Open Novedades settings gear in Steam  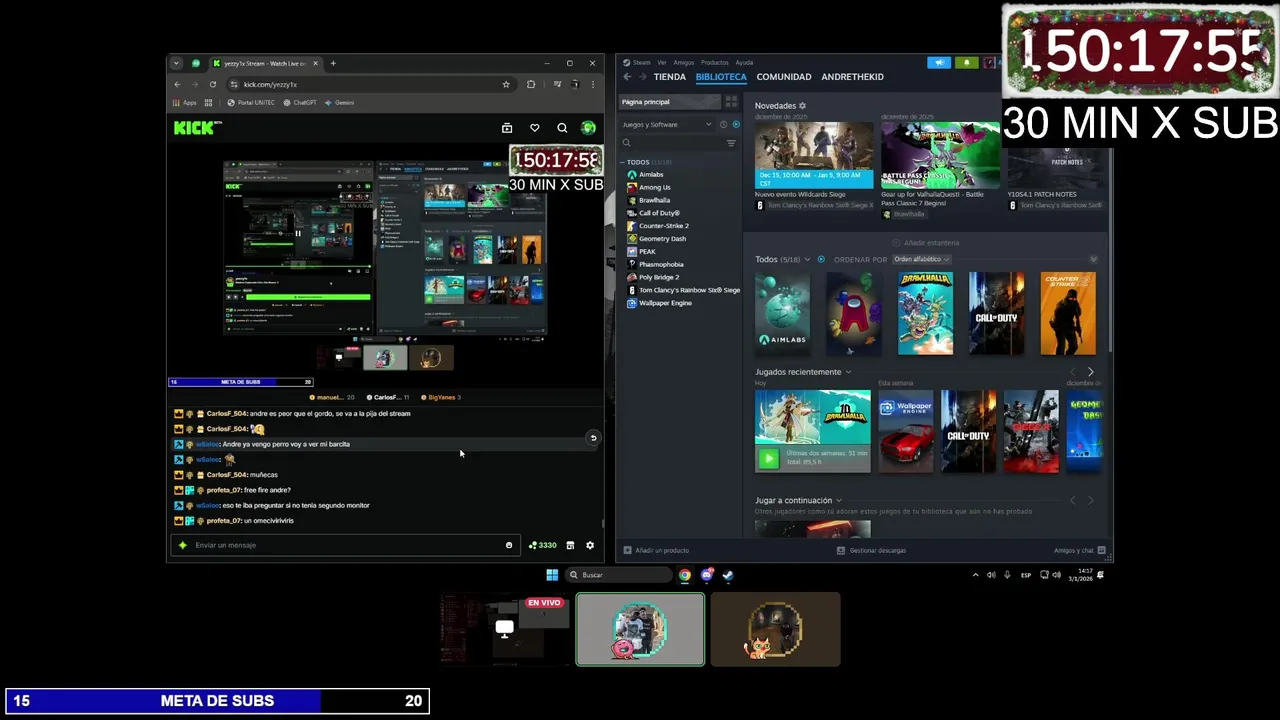pyautogui.click(x=802, y=105)
